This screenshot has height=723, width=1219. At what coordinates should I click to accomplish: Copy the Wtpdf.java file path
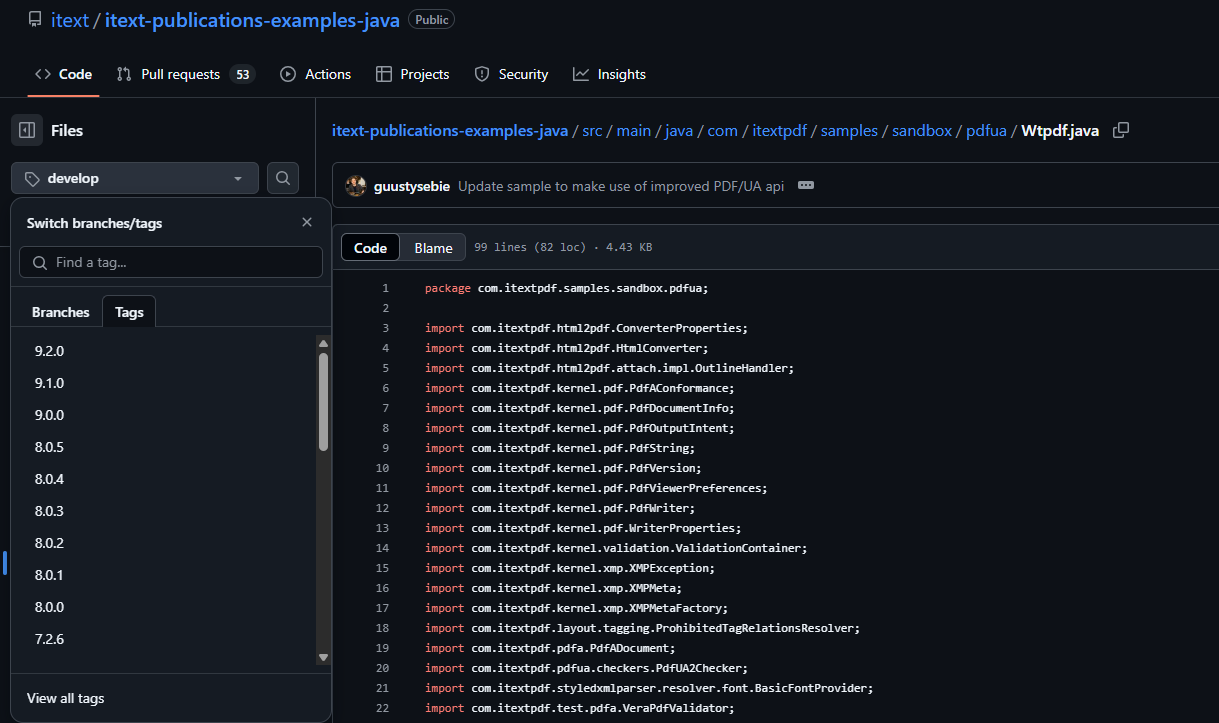pyautogui.click(x=1120, y=130)
